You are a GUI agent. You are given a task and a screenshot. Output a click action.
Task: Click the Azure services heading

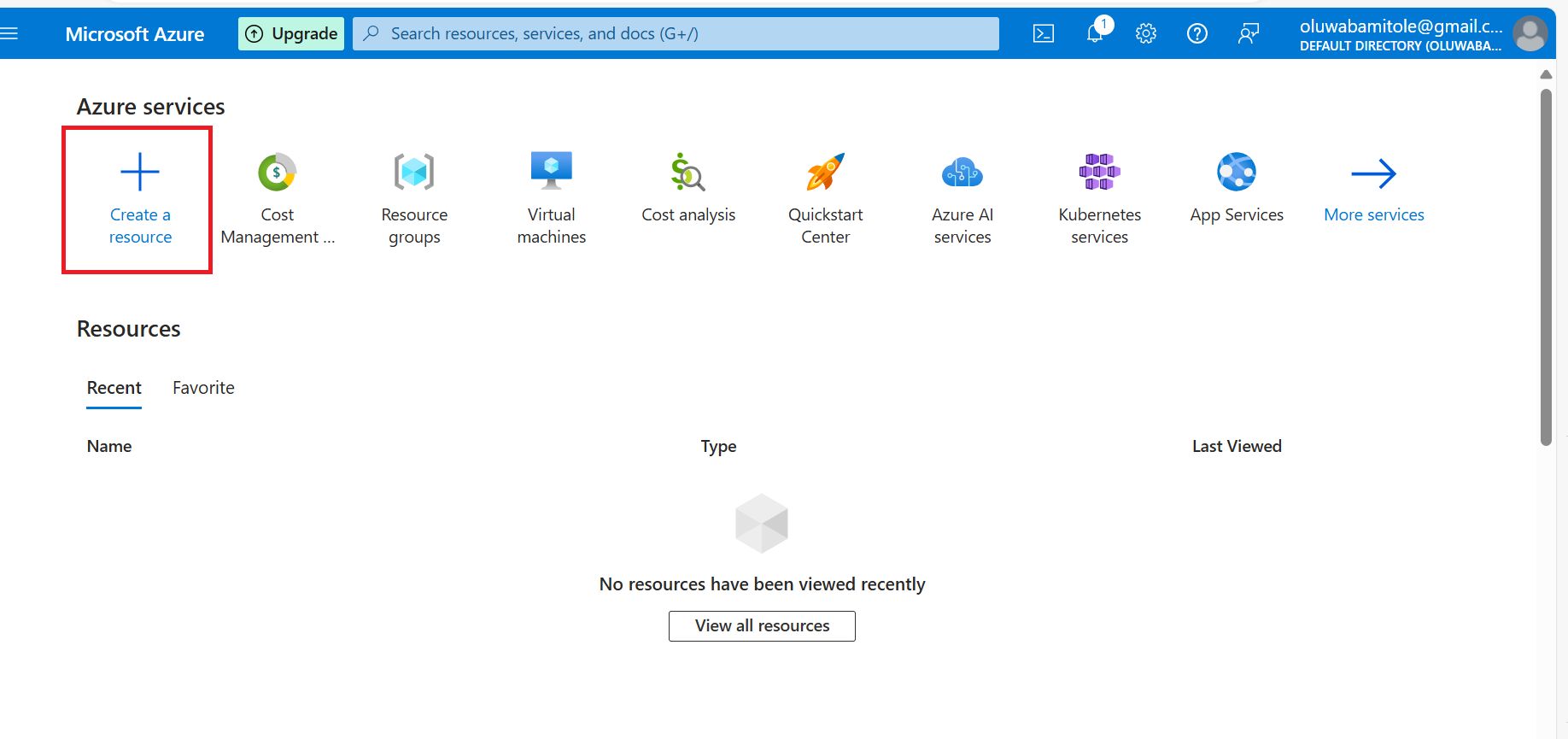151,107
